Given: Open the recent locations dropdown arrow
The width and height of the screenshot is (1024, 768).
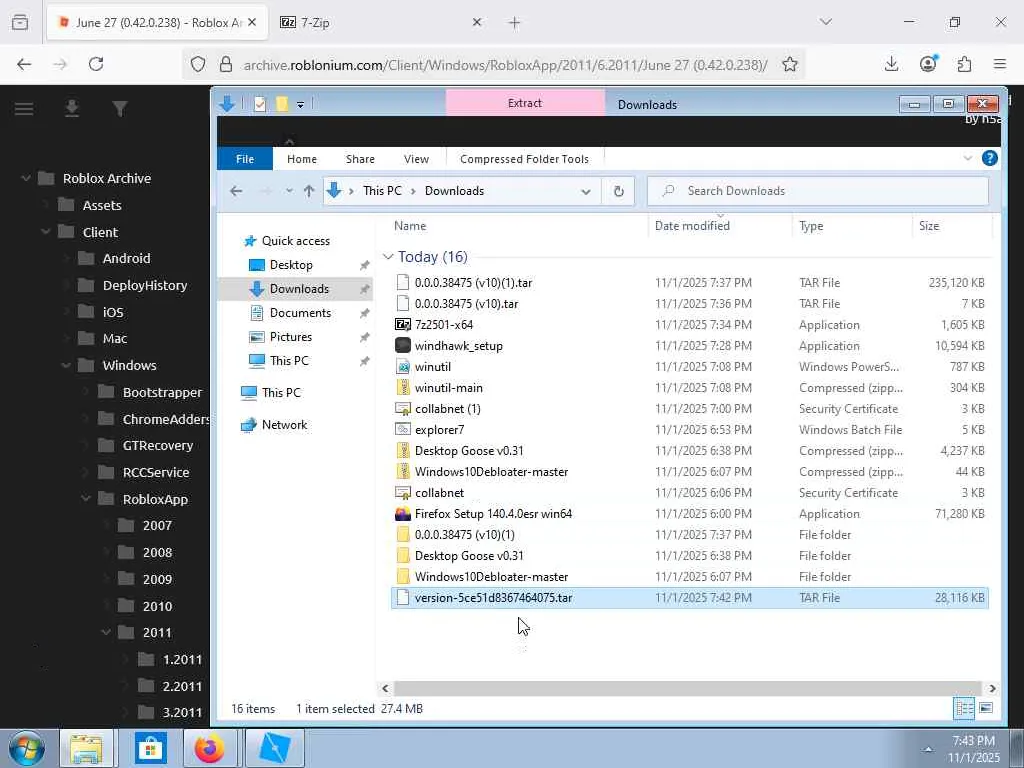Looking at the screenshot, I should tap(289, 191).
